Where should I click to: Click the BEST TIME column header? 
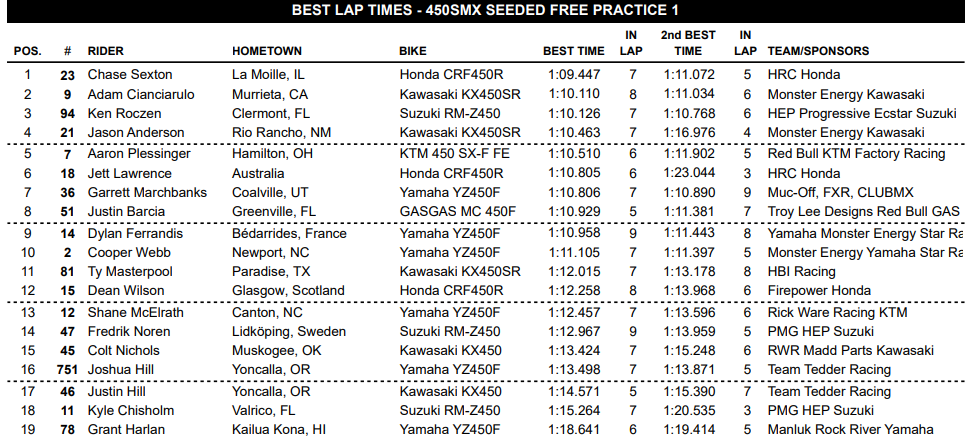pyautogui.click(x=573, y=51)
